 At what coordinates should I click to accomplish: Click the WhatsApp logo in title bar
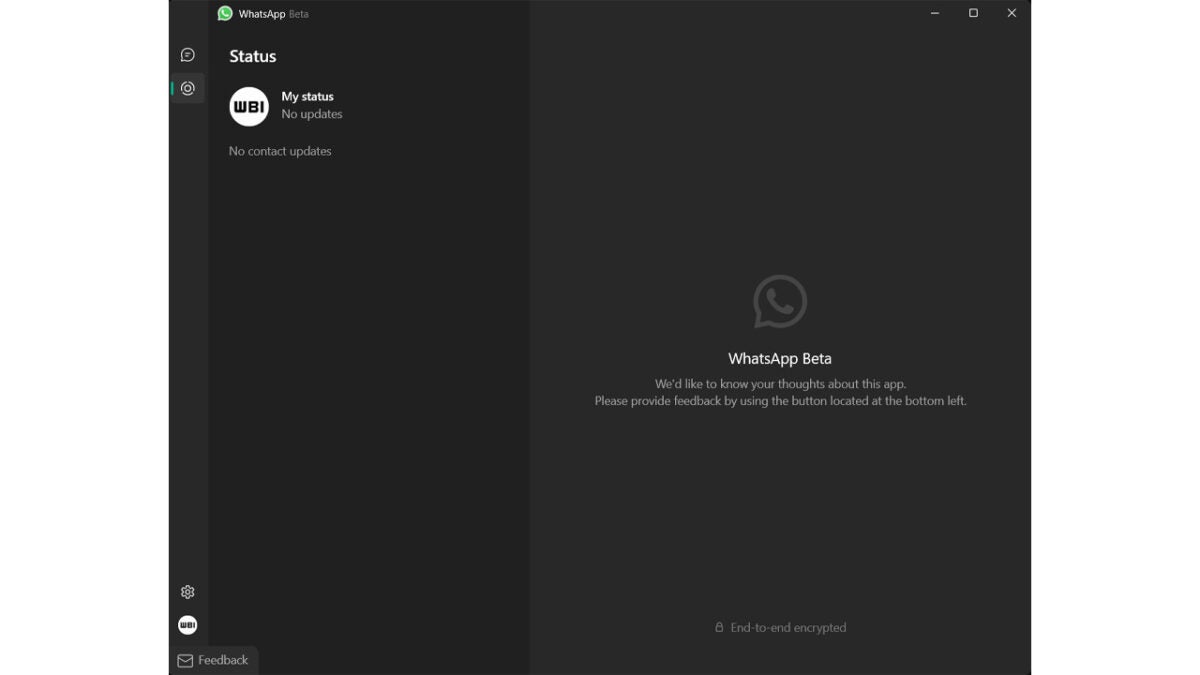pyautogui.click(x=225, y=14)
